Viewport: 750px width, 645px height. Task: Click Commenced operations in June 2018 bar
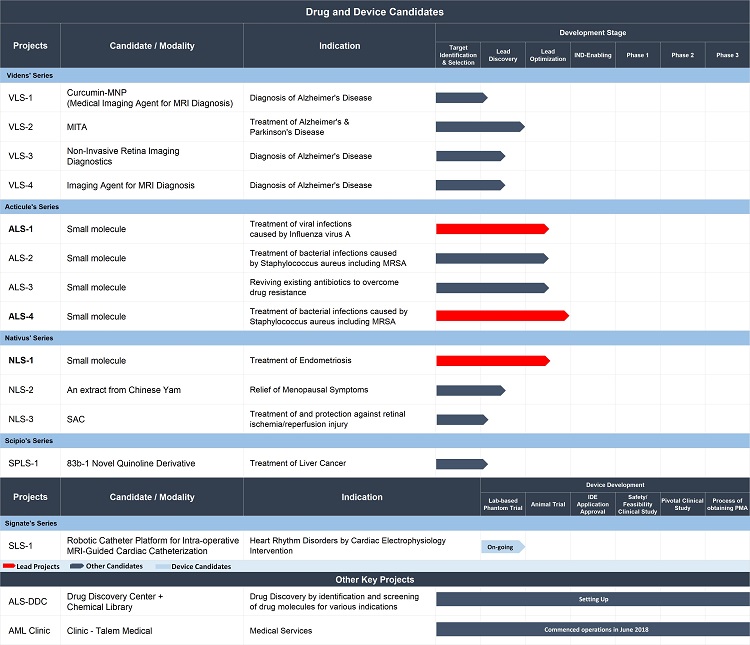point(593,629)
